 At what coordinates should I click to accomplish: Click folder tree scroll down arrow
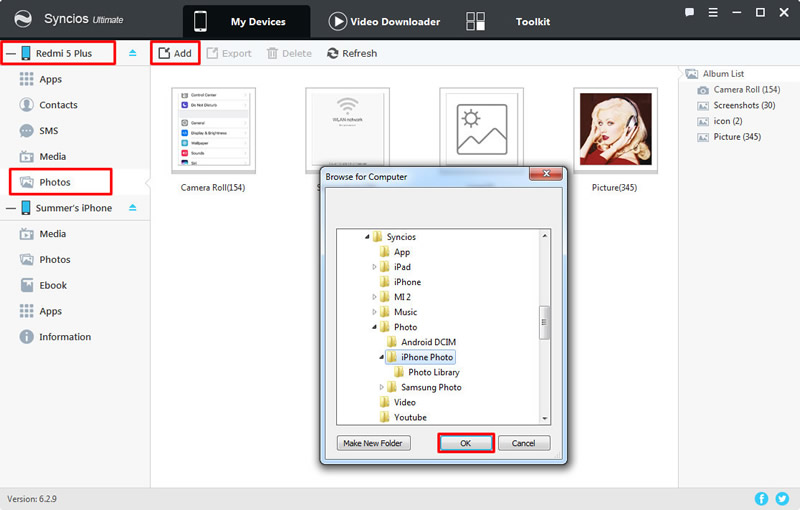(x=544, y=418)
